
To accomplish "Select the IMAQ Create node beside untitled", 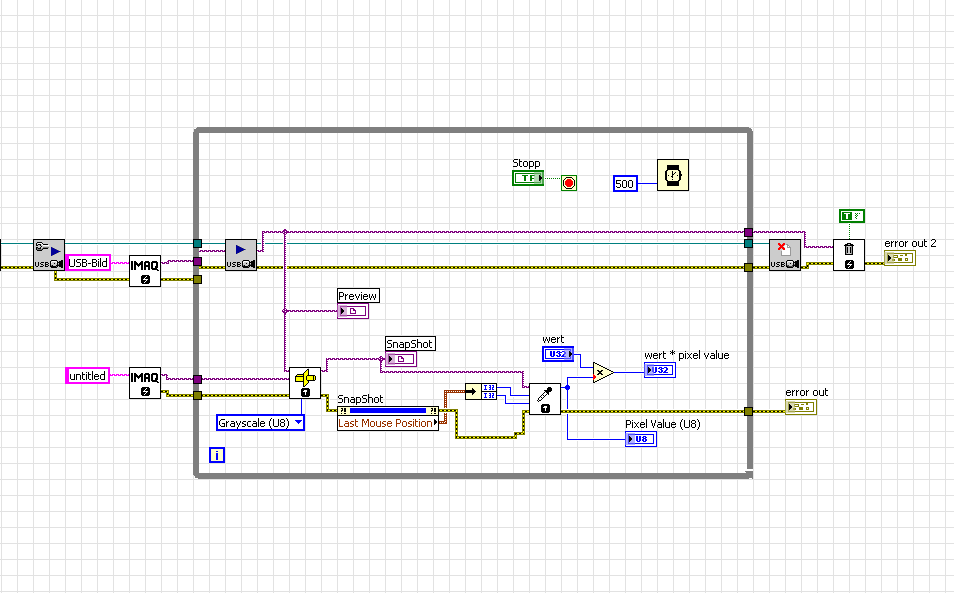I will (145, 383).
